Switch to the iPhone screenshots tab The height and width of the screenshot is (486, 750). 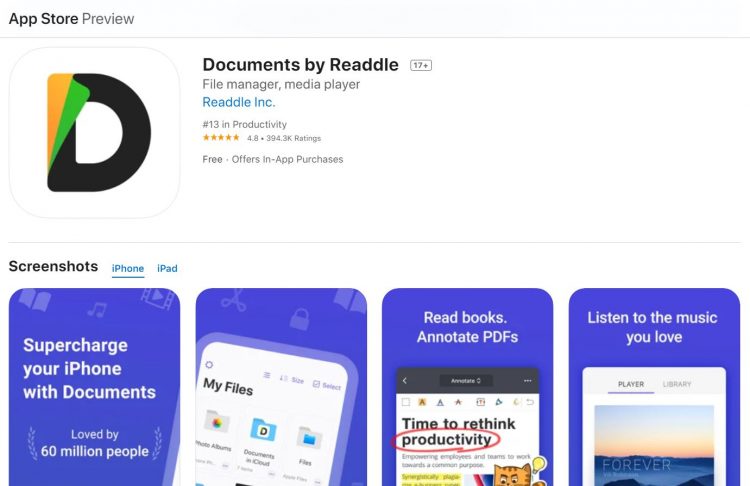tap(128, 268)
